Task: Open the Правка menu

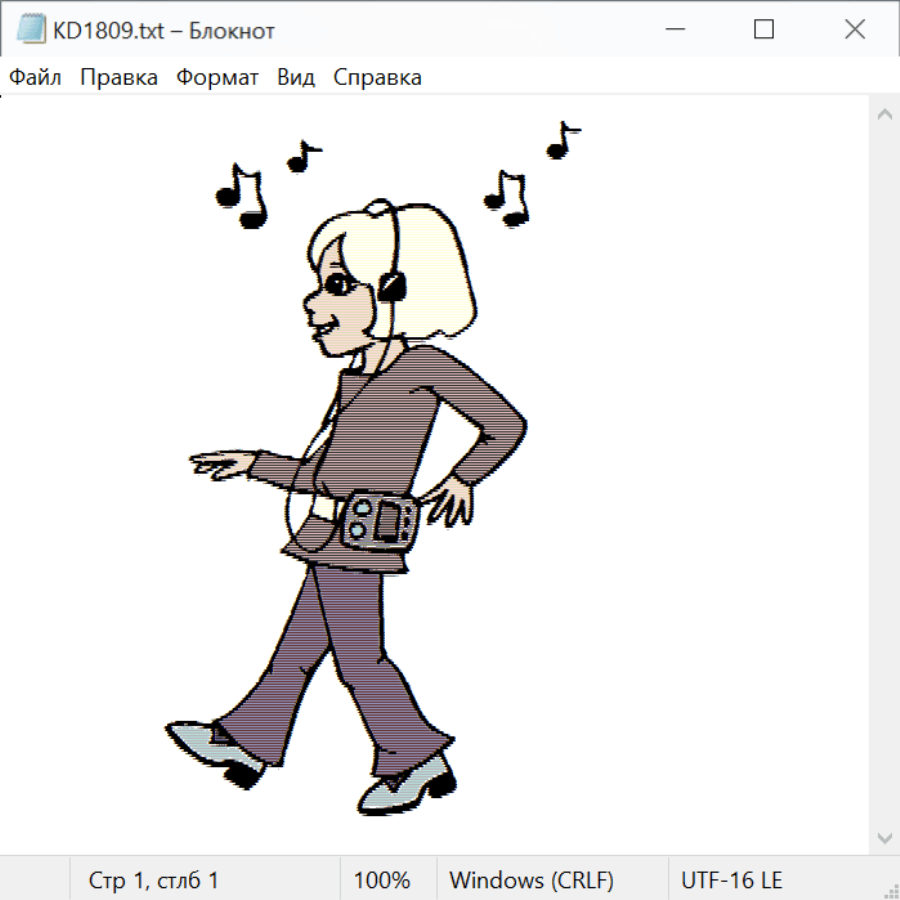Action: click(x=119, y=78)
